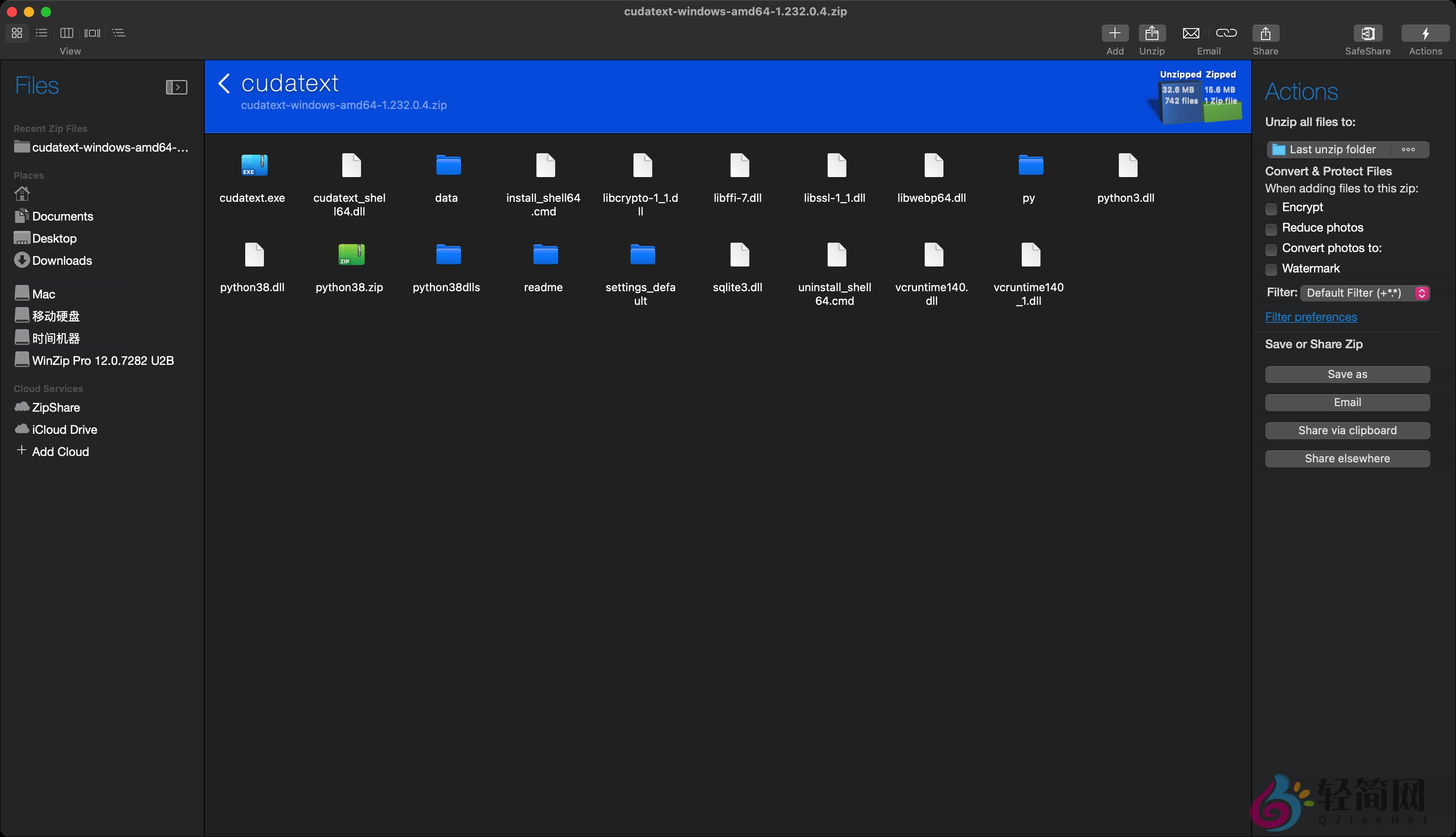Viewport: 1456px width, 837px height.
Task: Toggle the Watermark option
Action: click(x=1272, y=269)
